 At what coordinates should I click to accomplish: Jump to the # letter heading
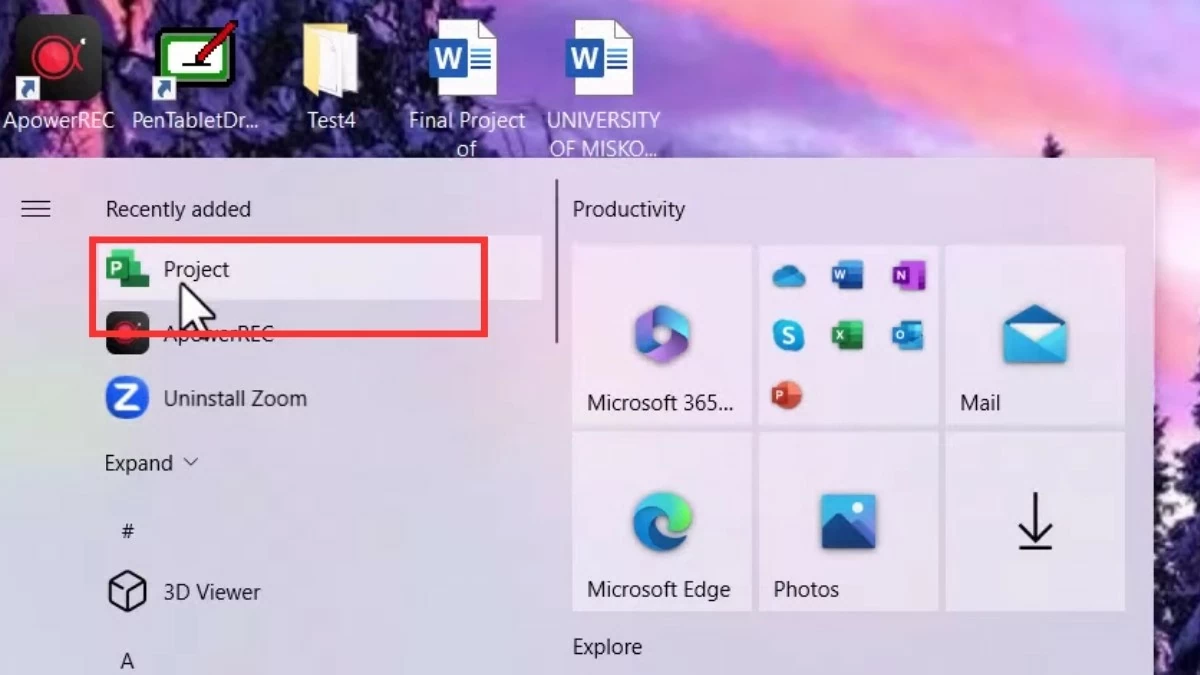[127, 531]
